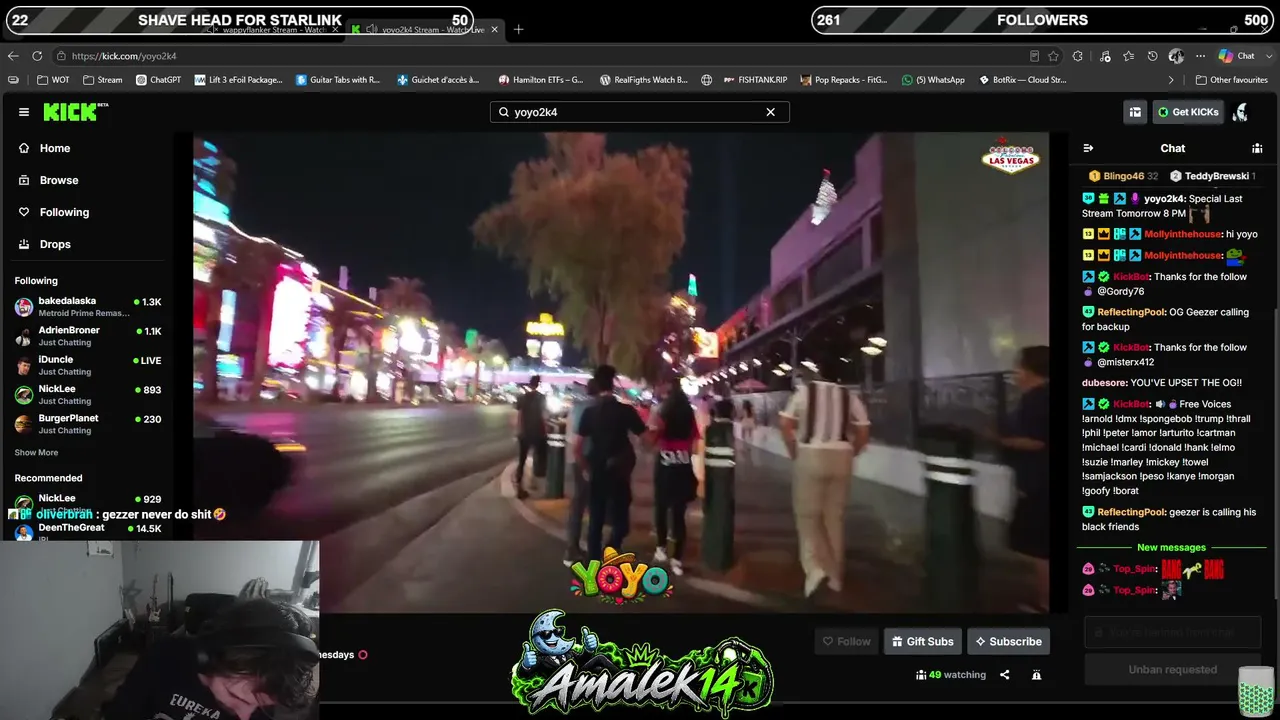The width and height of the screenshot is (1280, 720).
Task: Click the 49 watching viewer count
Action: point(951,675)
